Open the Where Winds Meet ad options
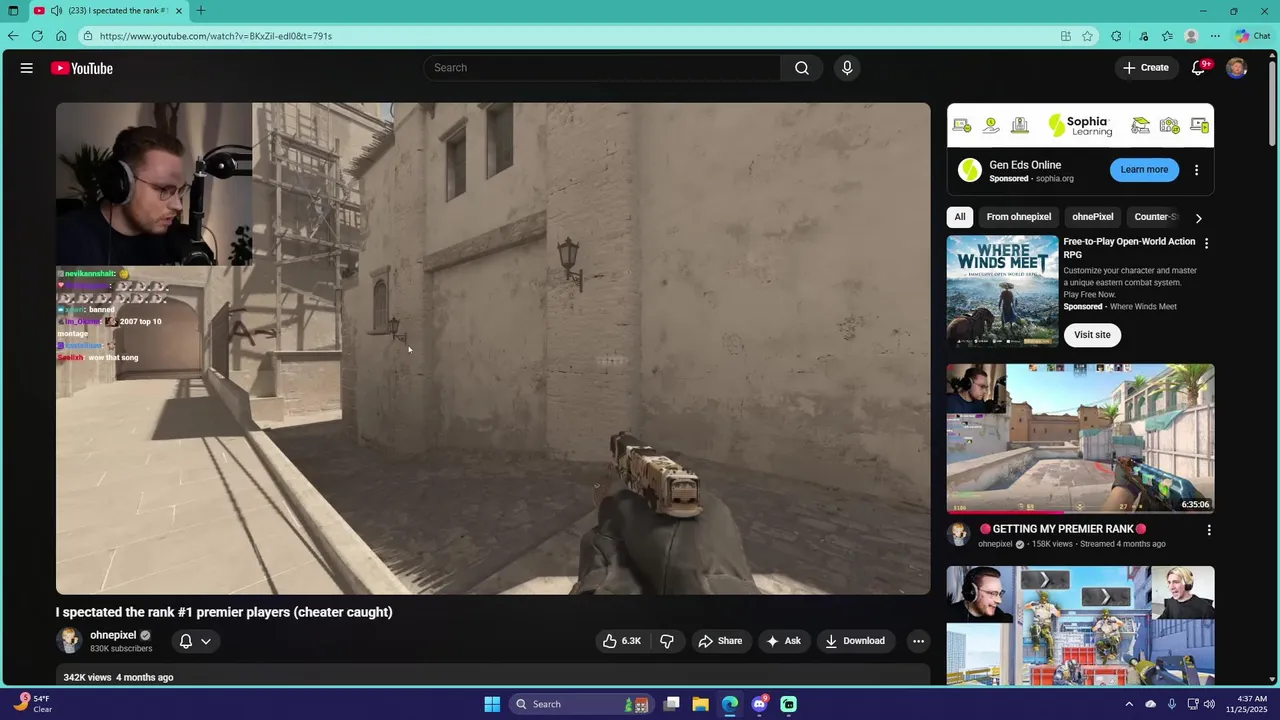The width and height of the screenshot is (1280, 720). [x=1206, y=243]
